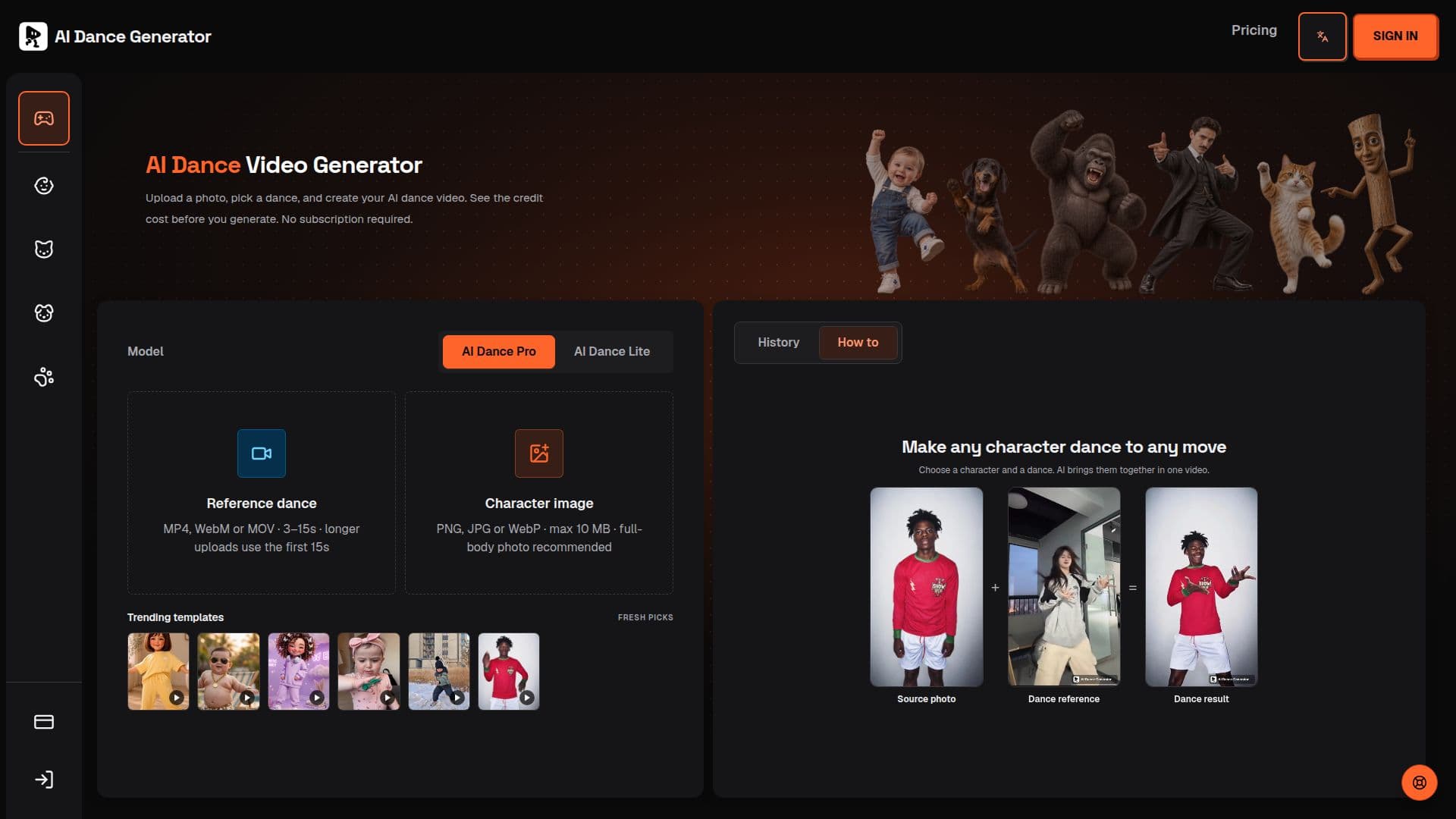Click the Dance reference example image
The image size is (1456, 819).
[x=1064, y=587]
